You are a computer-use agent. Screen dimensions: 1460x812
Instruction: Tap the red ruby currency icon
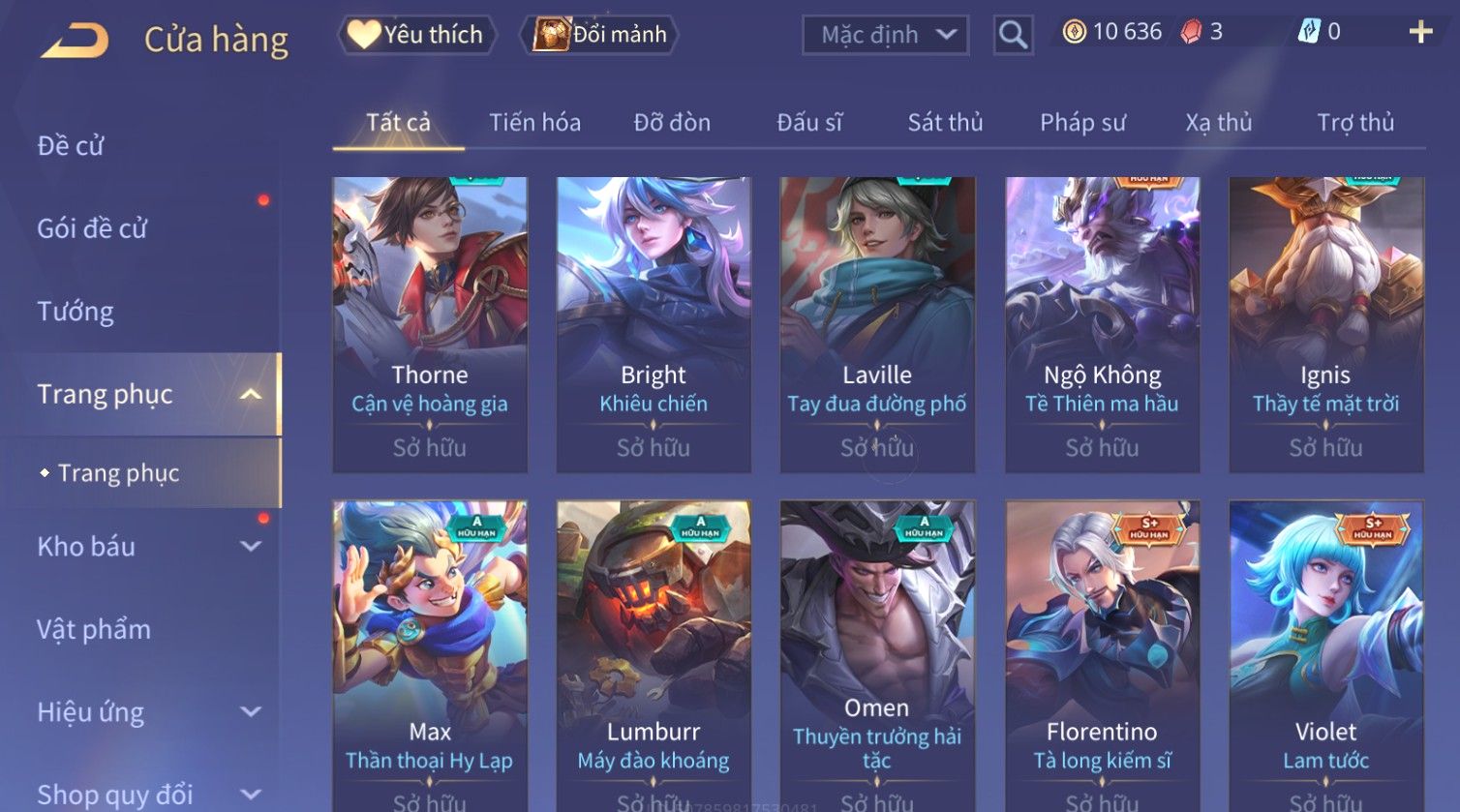(1191, 32)
